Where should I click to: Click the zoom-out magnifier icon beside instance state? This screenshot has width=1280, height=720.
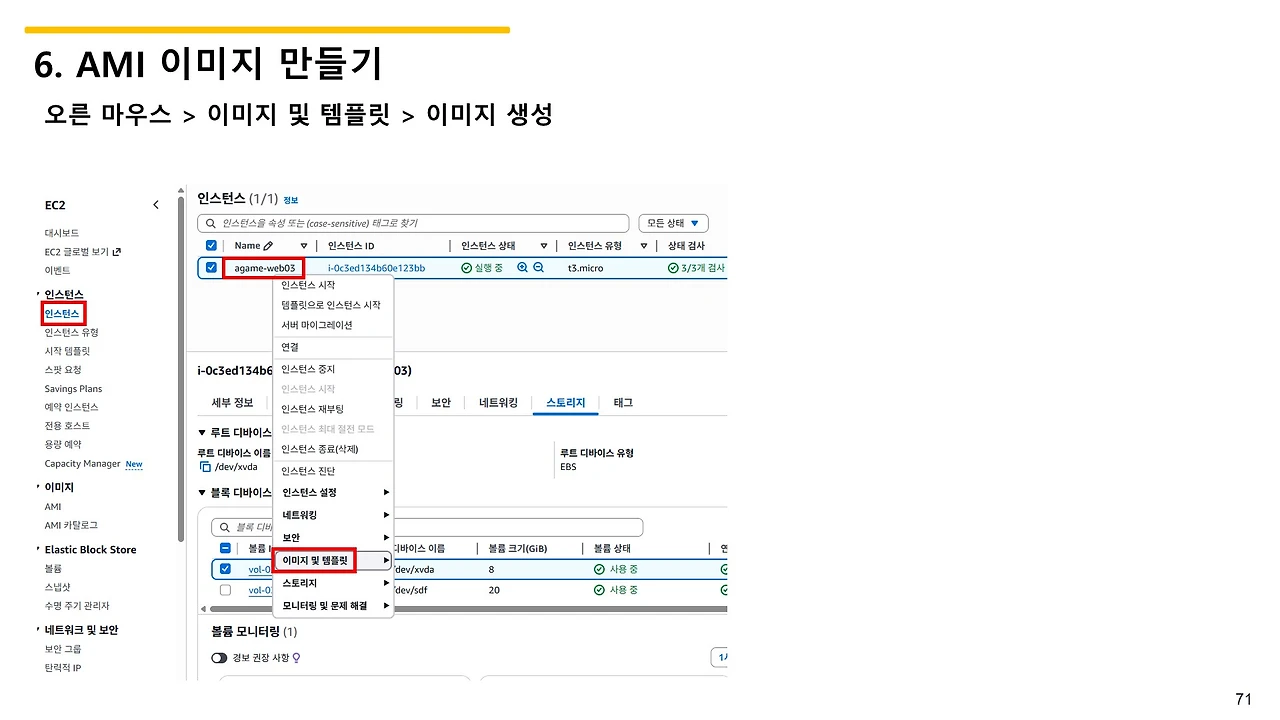(x=537, y=267)
